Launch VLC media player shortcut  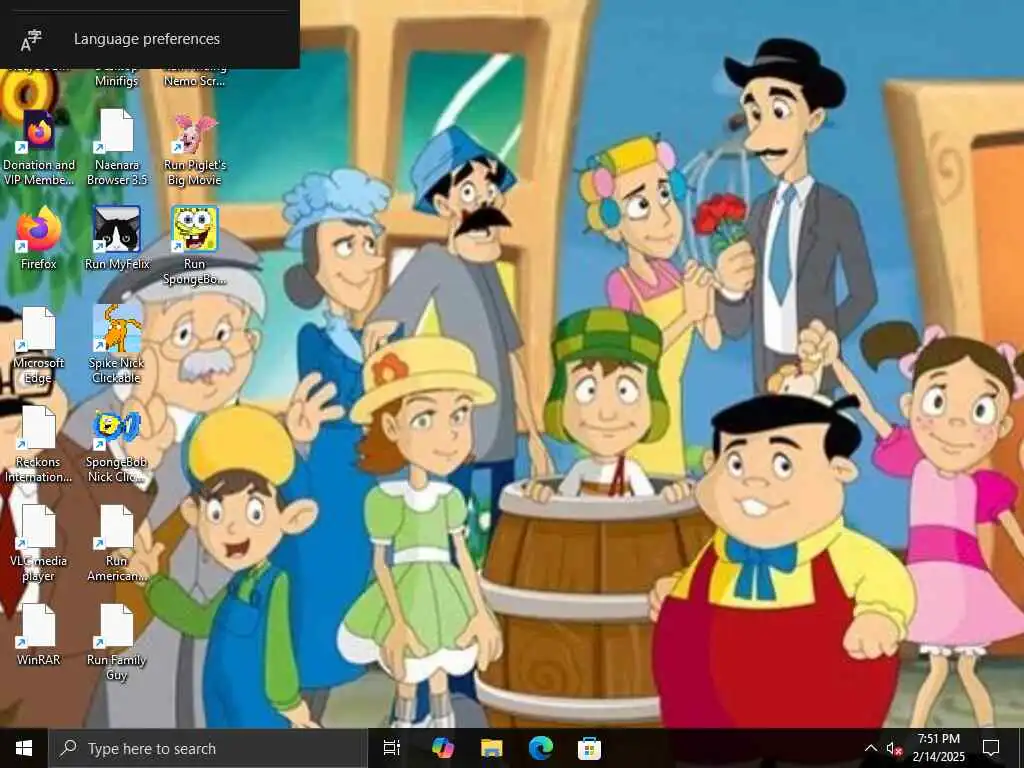(x=39, y=543)
